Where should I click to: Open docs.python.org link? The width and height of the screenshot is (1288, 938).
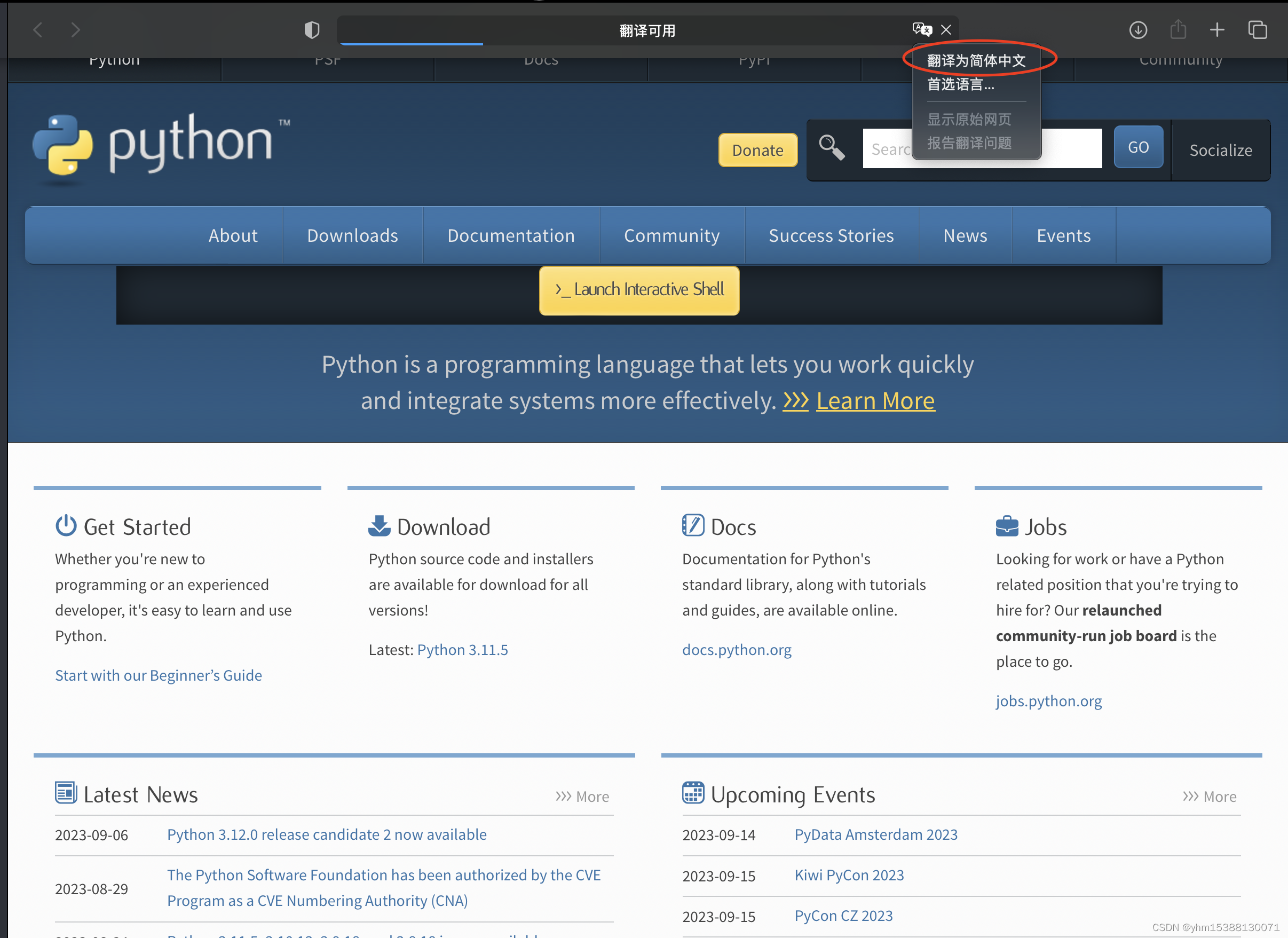click(737, 650)
